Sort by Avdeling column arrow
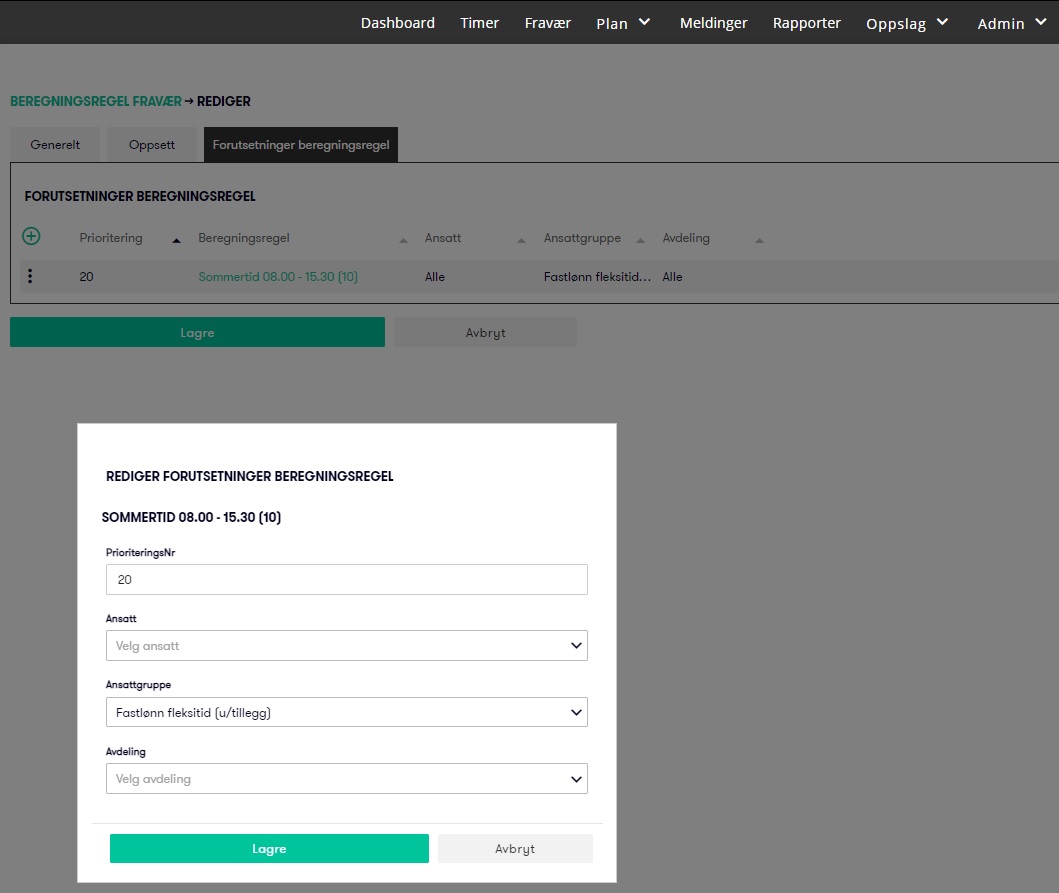The height and width of the screenshot is (893, 1059). (759, 240)
